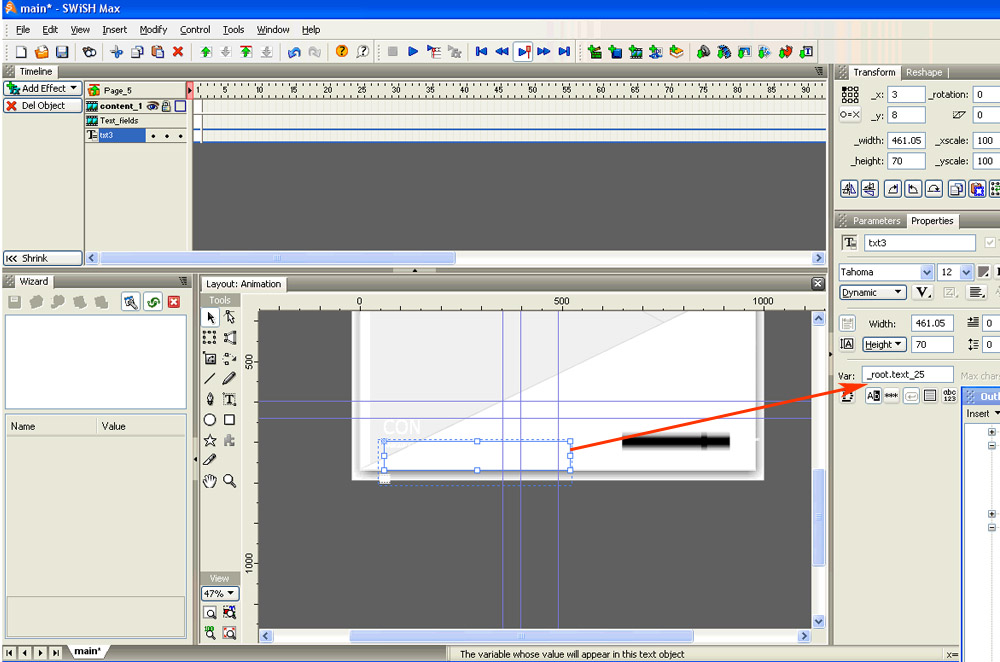Pick the Ellipse drawing tool
Viewport: 1000px width, 662px height.
point(210,420)
